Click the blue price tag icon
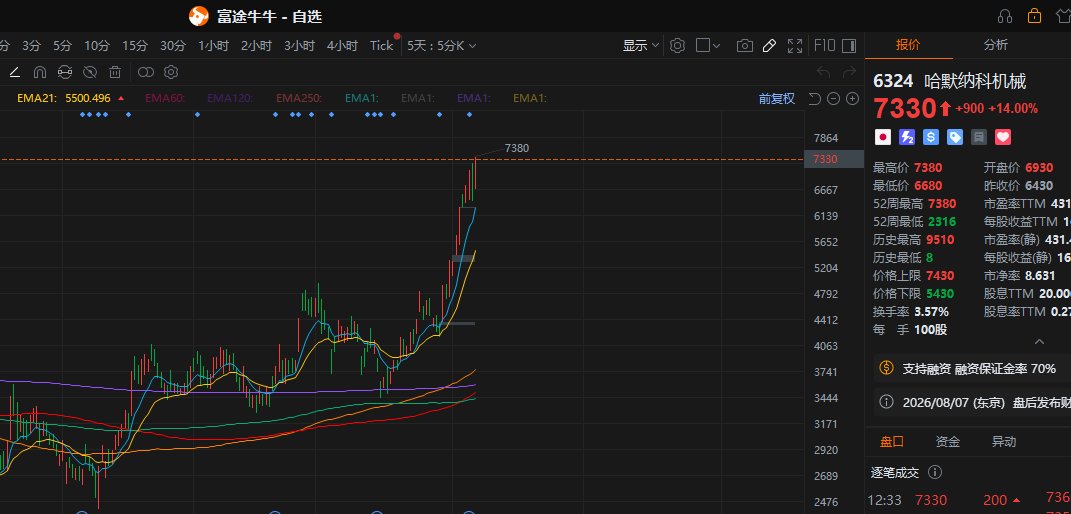1071x514 pixels. (x=955, y=137)
